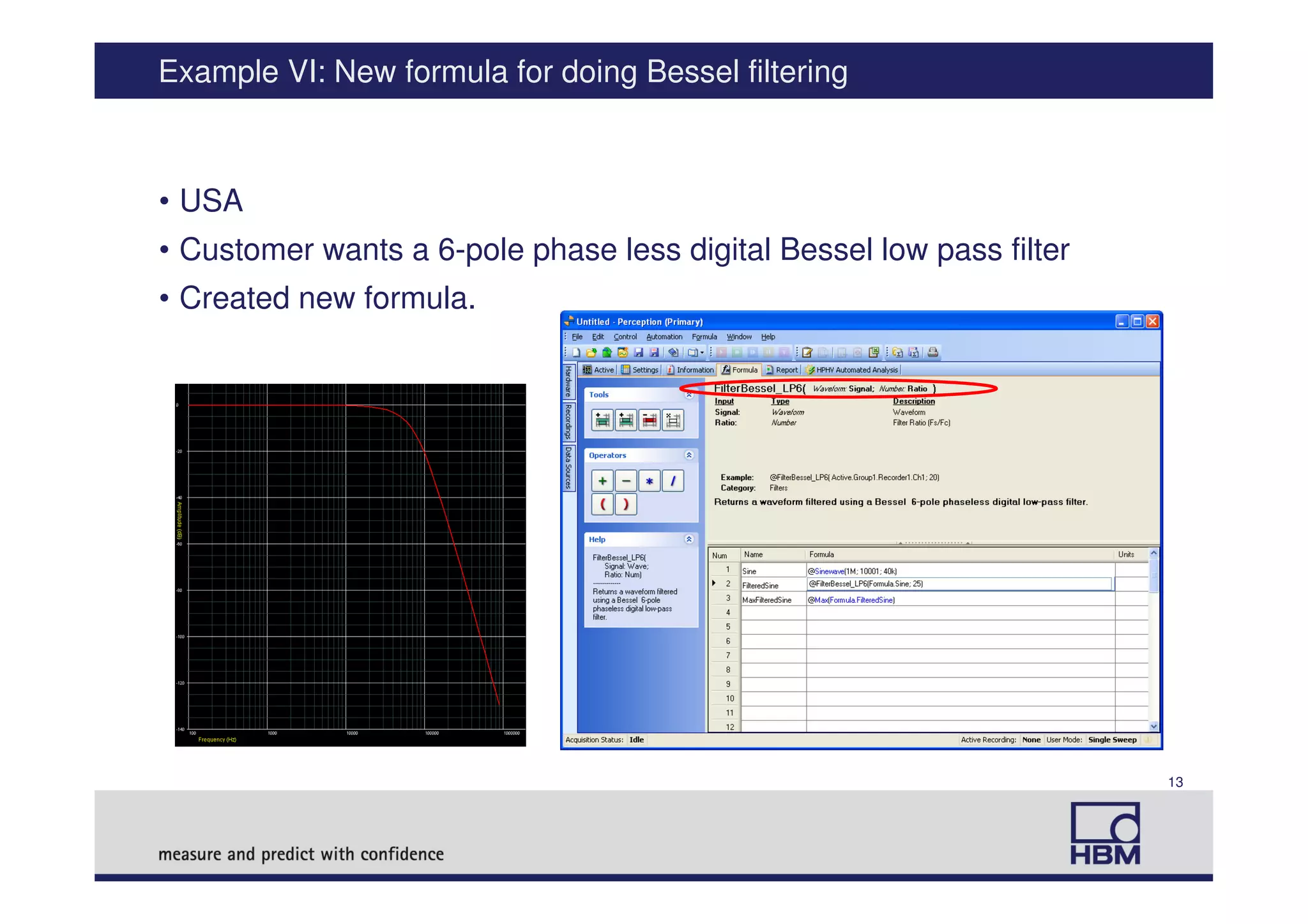
Task: Click the Print toolbar icon
Action: tap(933, 352)
